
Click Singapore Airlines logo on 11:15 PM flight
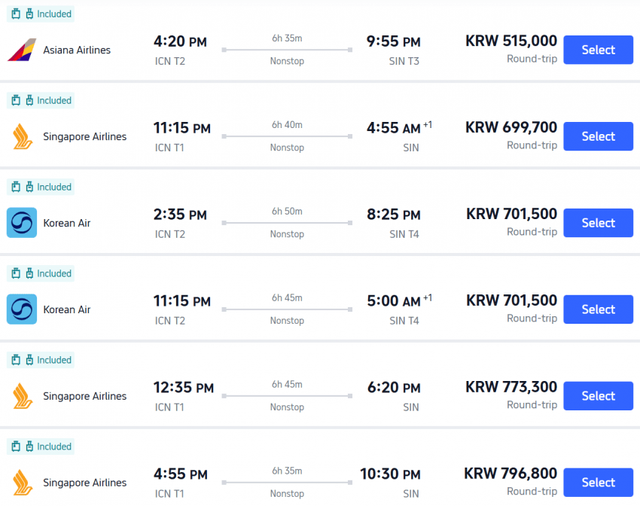(22, 136)
